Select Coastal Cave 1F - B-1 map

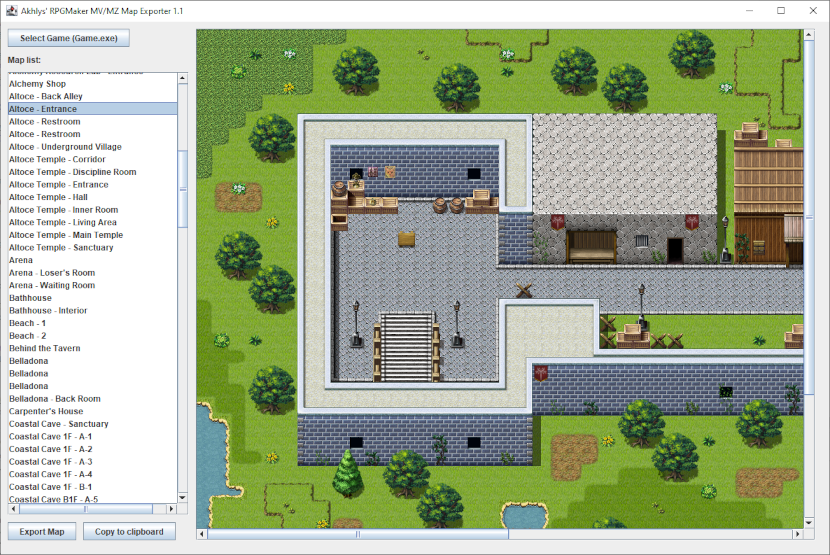coord(93,487)
